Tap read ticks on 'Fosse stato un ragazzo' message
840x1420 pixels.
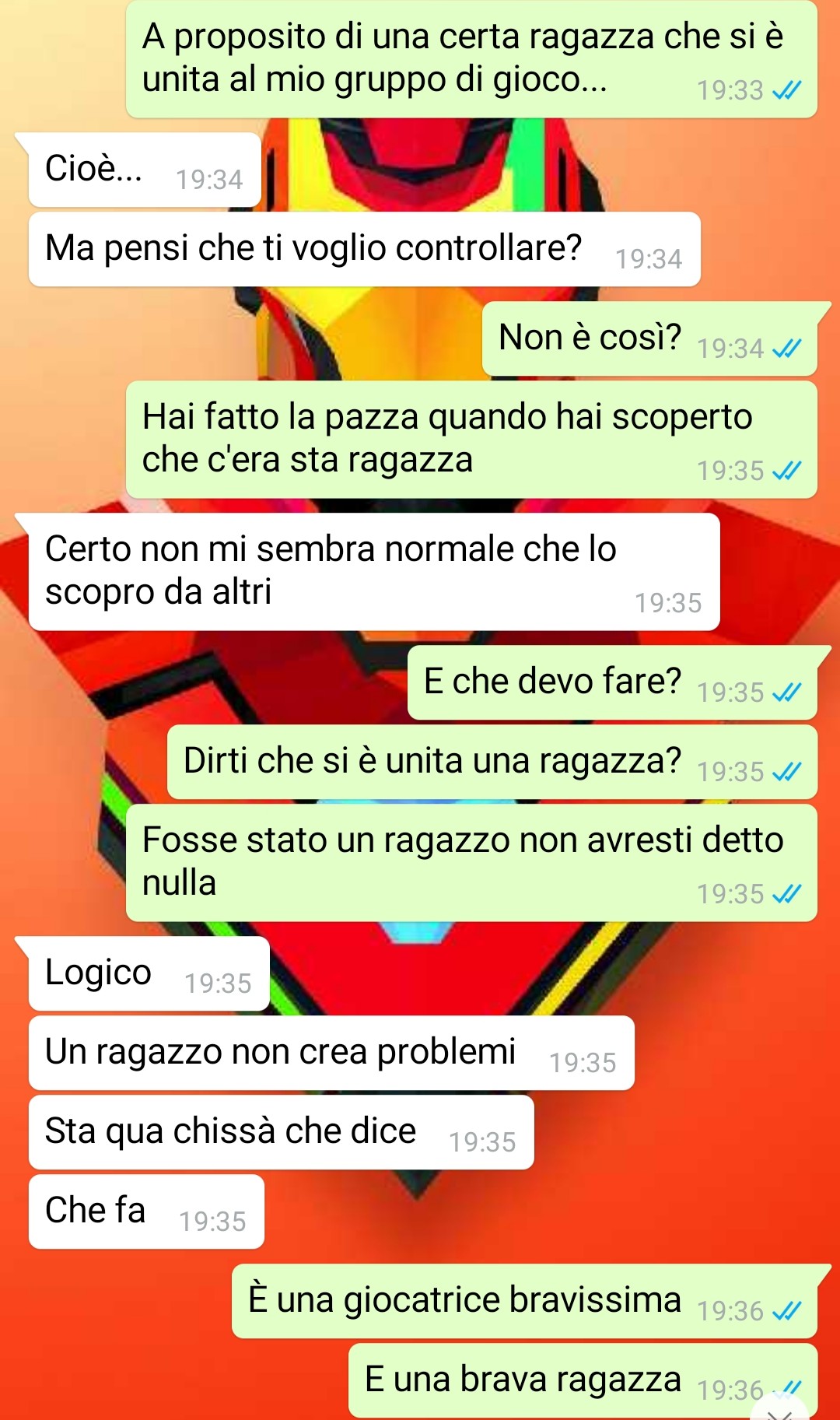[x=786, y=894]
